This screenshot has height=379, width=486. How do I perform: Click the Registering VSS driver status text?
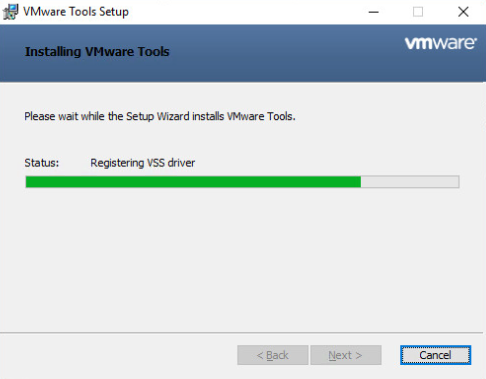(143, 163)
